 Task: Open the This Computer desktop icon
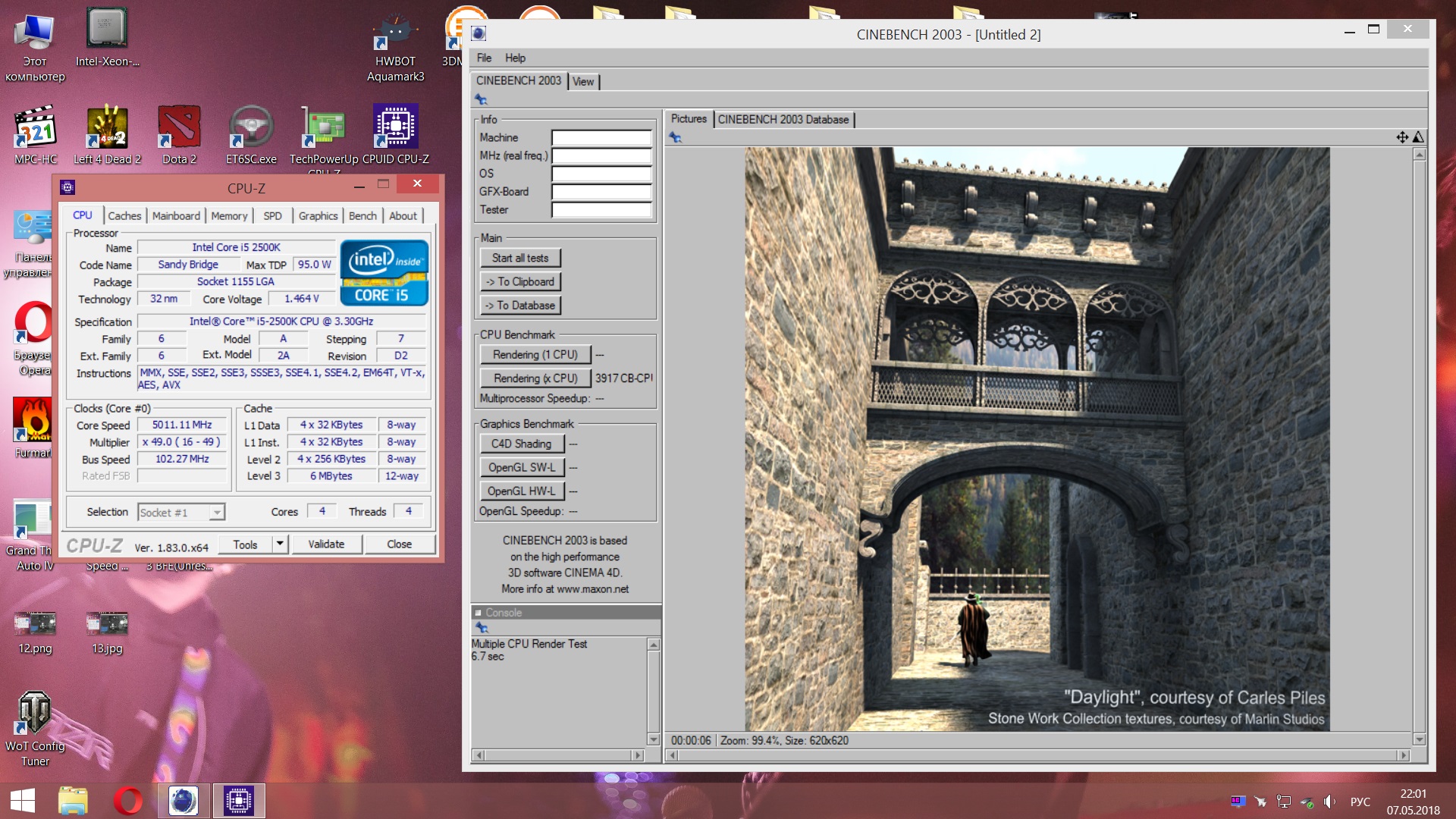[x=35, y=47]
